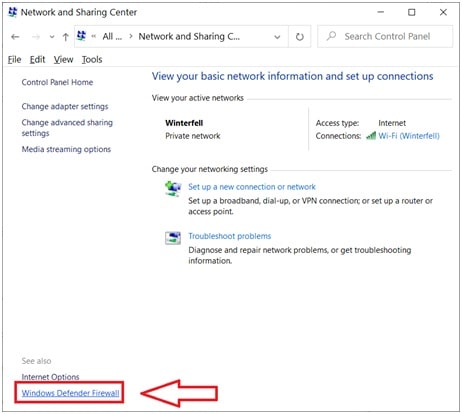Open the Tools menu
Image resolution: width=462 pixels, height=414 pixels.
point(92,60)
